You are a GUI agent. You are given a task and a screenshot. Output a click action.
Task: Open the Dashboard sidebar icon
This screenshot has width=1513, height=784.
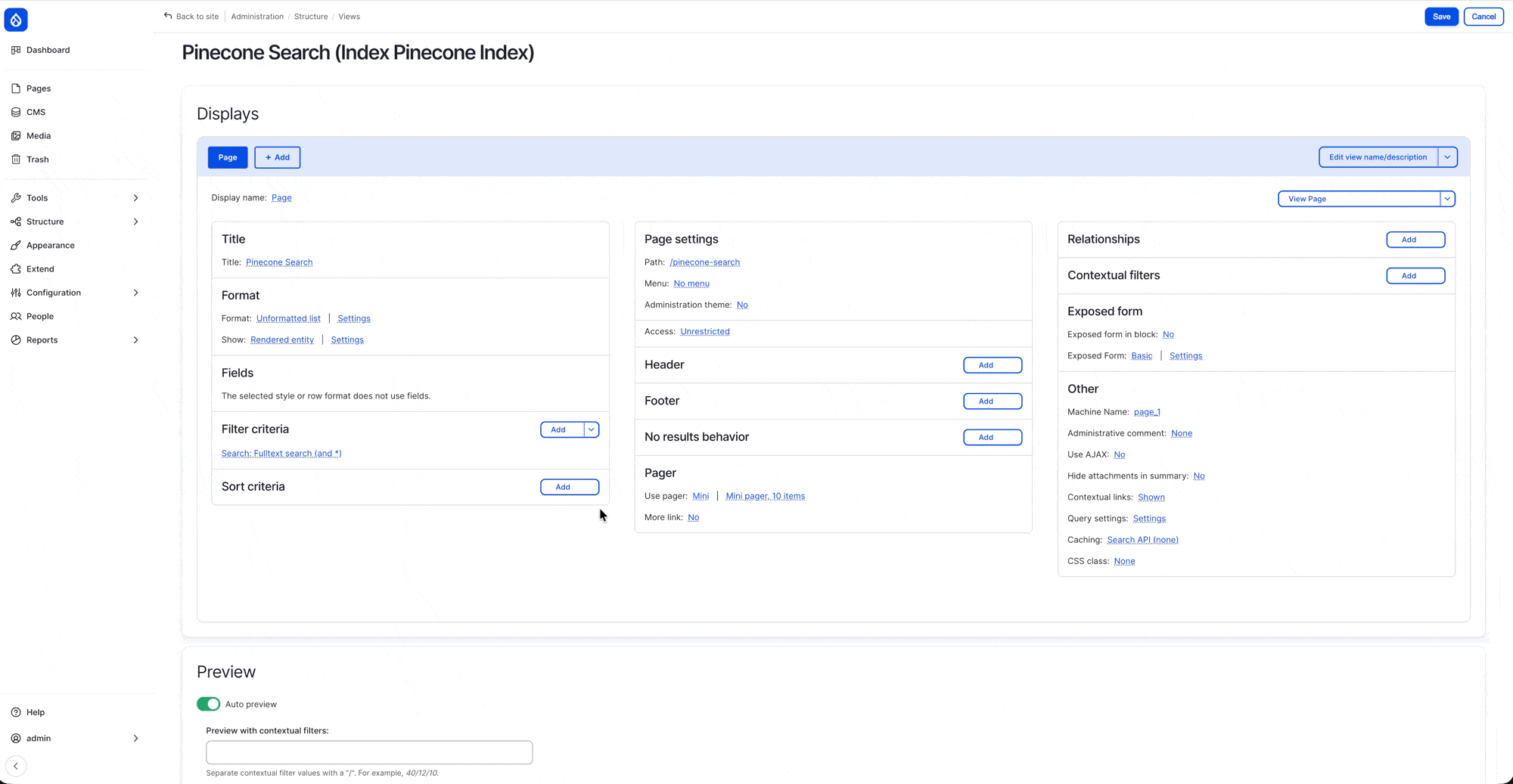pyautogui.click(x=16, y=50)
